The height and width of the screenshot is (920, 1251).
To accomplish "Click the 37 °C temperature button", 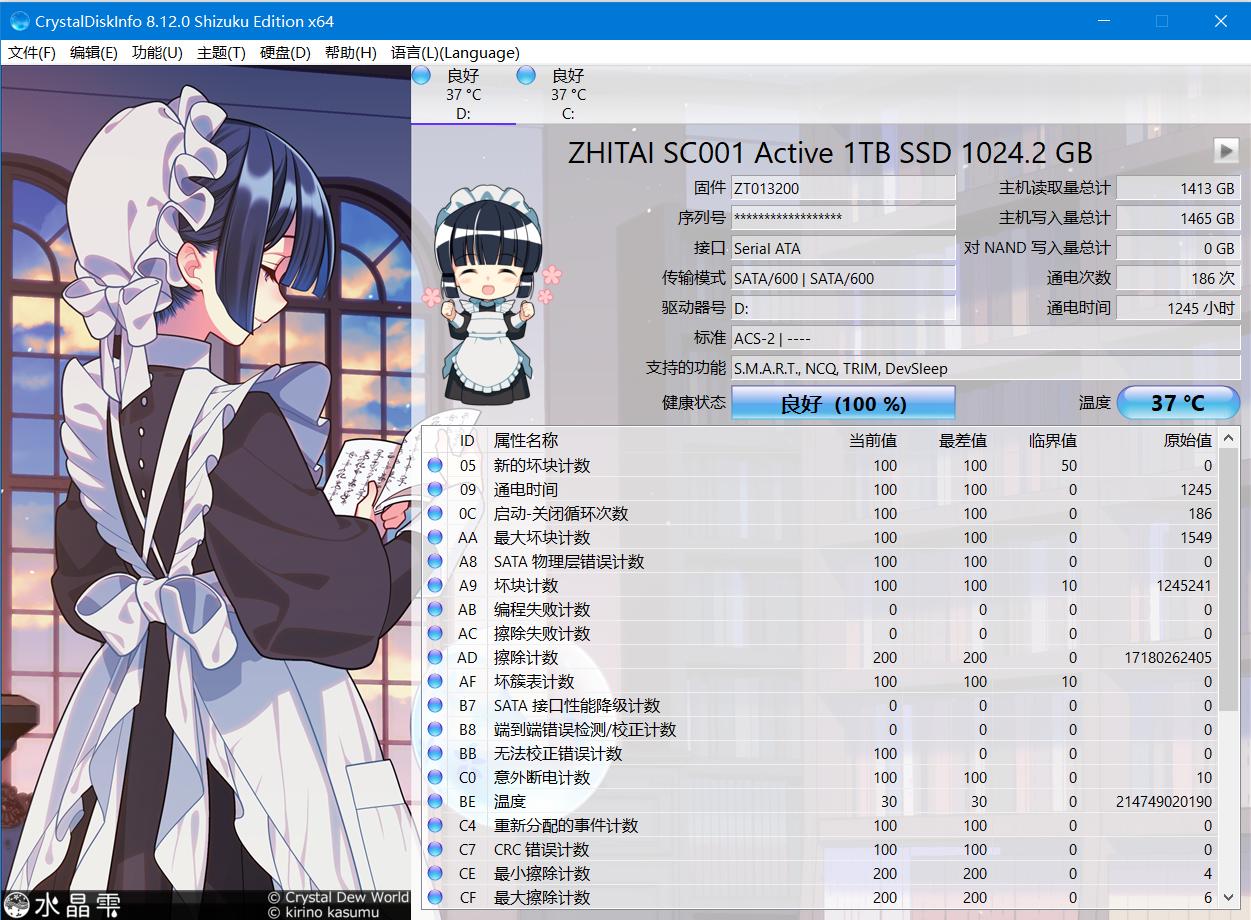I will pos(1178,402).
